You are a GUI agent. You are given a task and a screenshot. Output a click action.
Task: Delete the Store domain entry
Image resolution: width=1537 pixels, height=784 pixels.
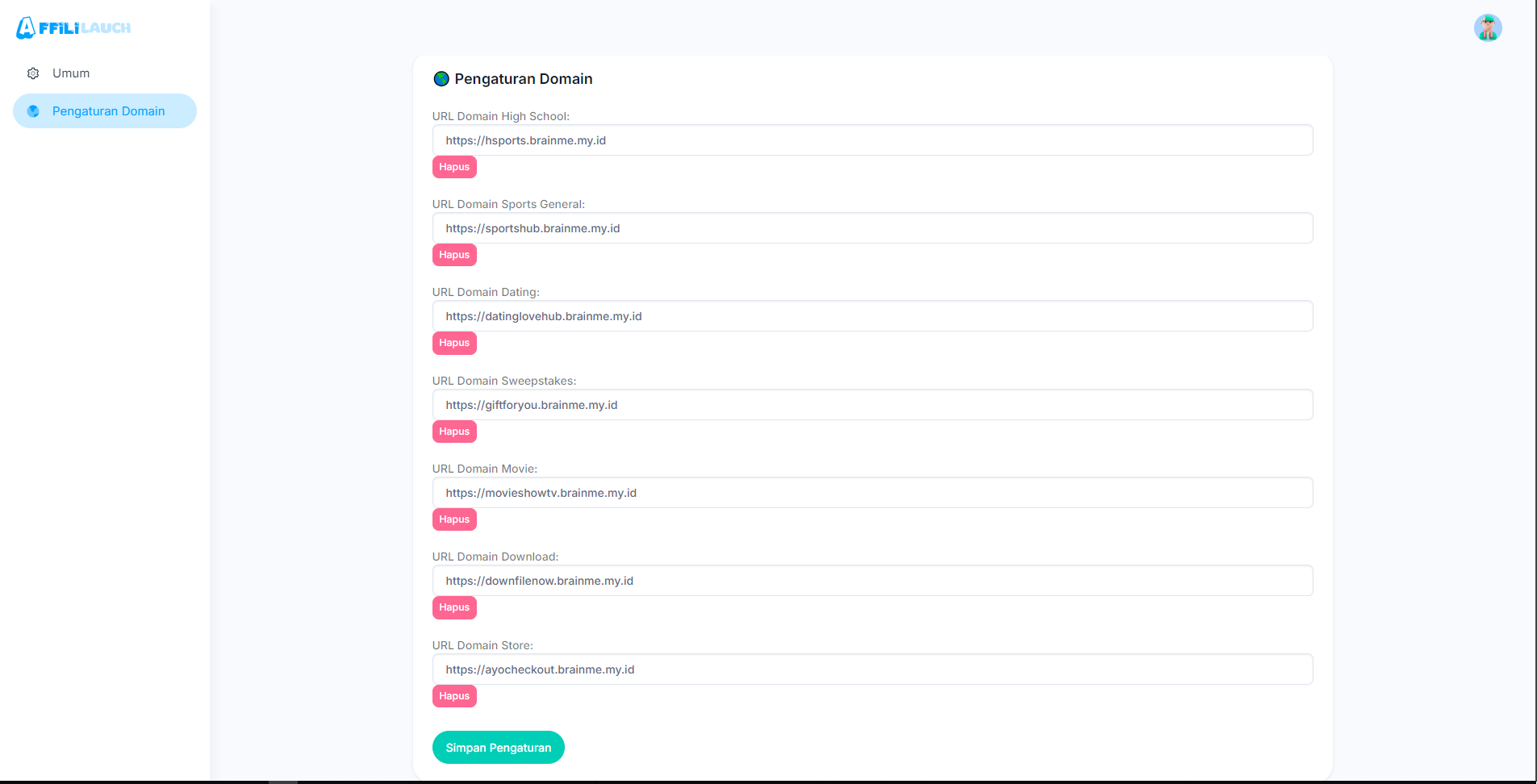[x=454, y=696]
